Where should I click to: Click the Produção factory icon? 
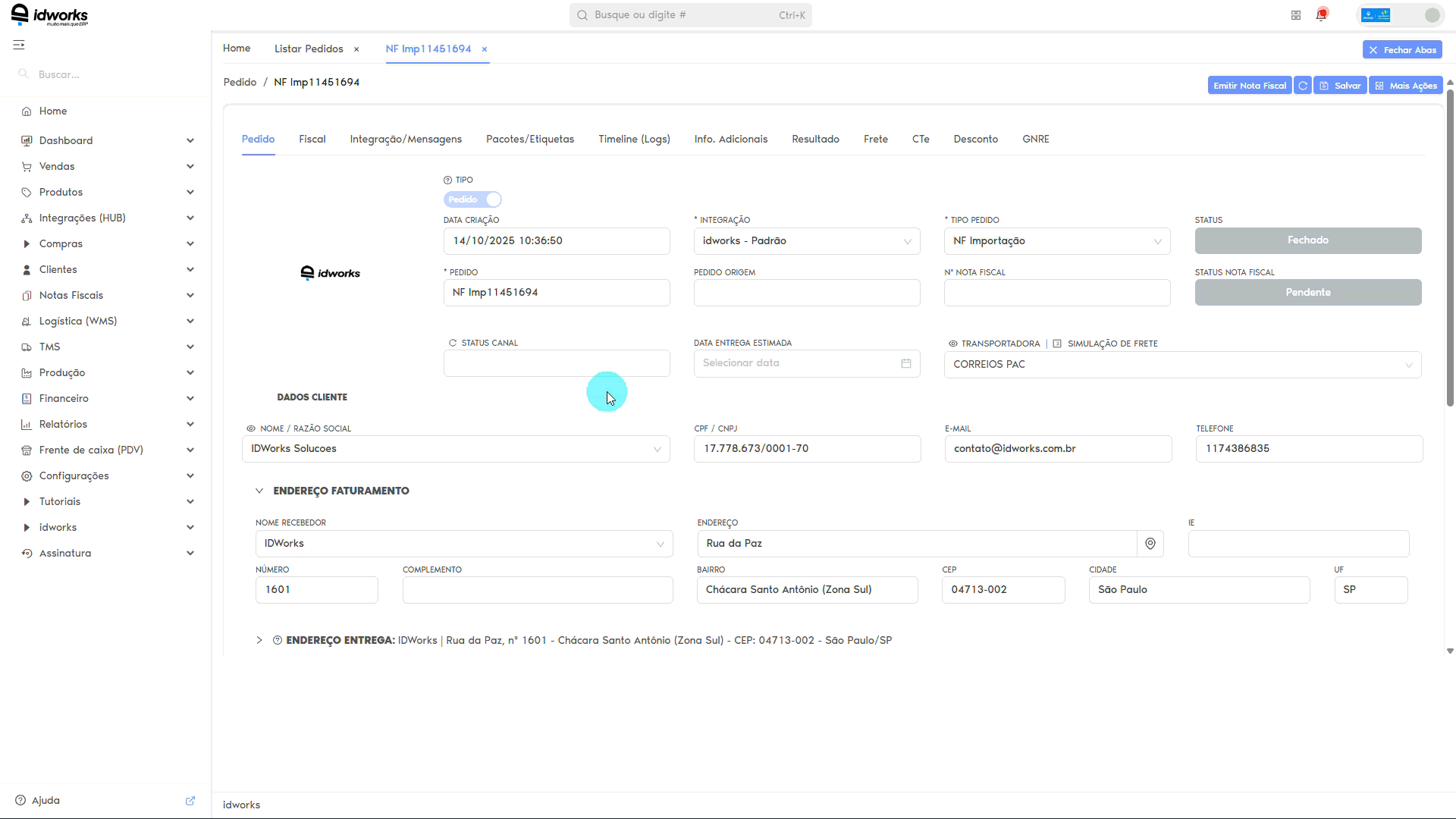(27, 373)
